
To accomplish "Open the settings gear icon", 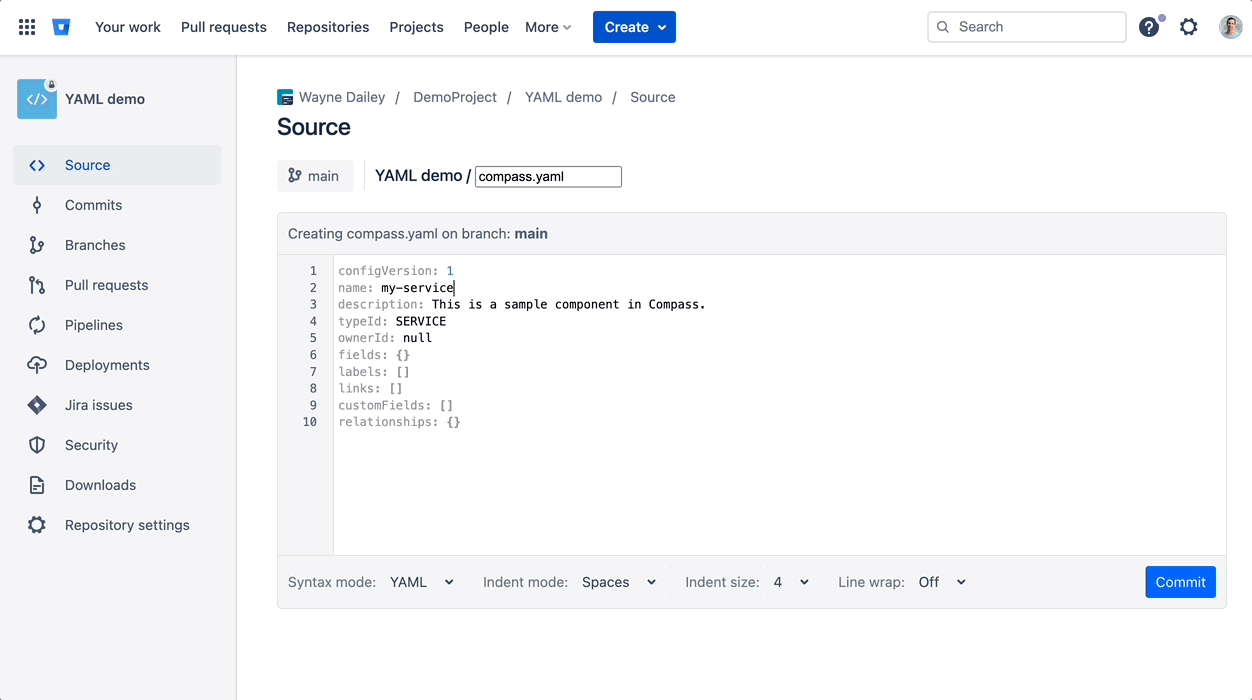I will pyautogui.click(x=1188, y=27).
